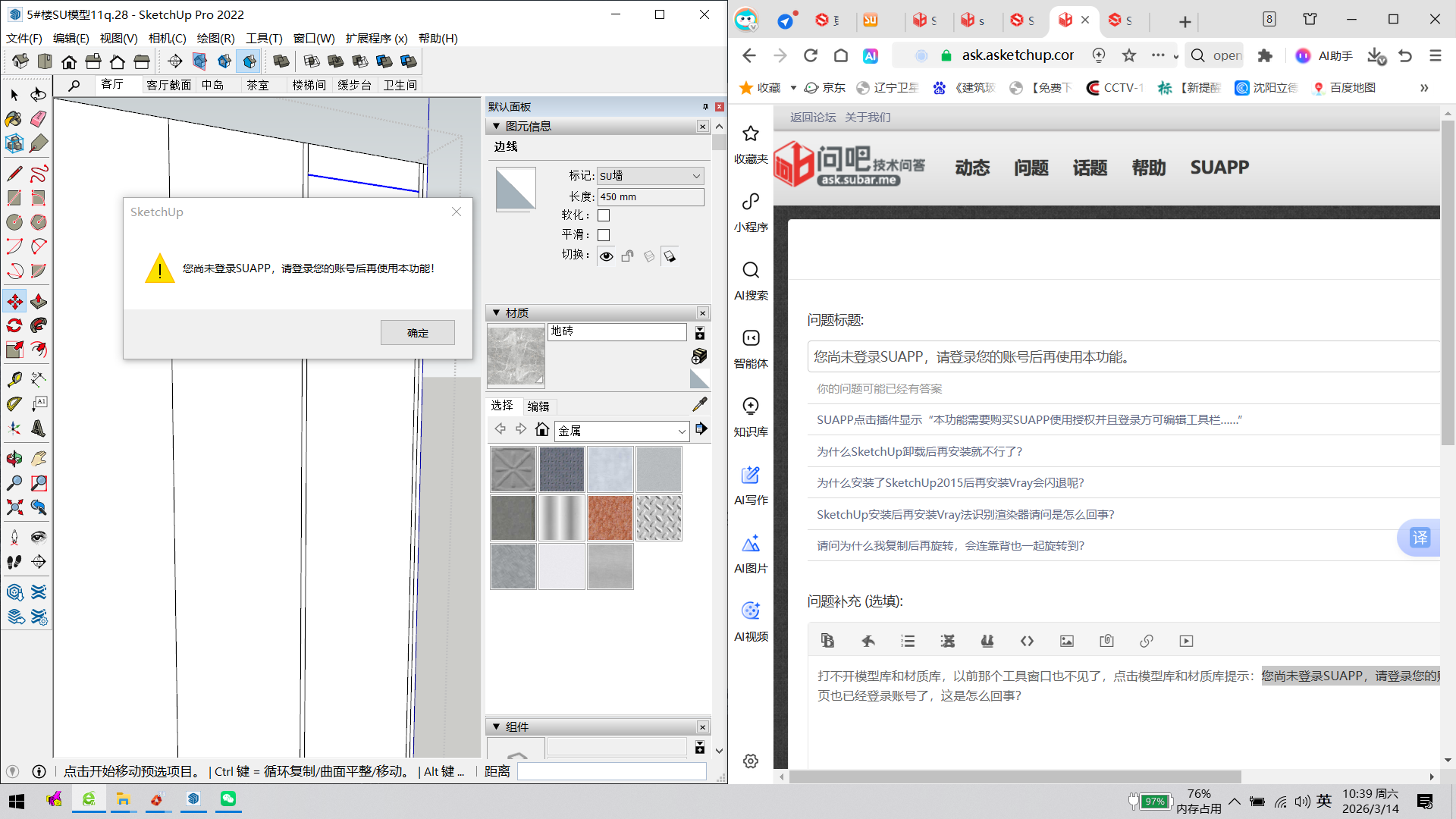Select the Eraser tool in SketchUp toolbar
Image resolution: width=1456 pixels, height=819 pixels.
(39, 119)
